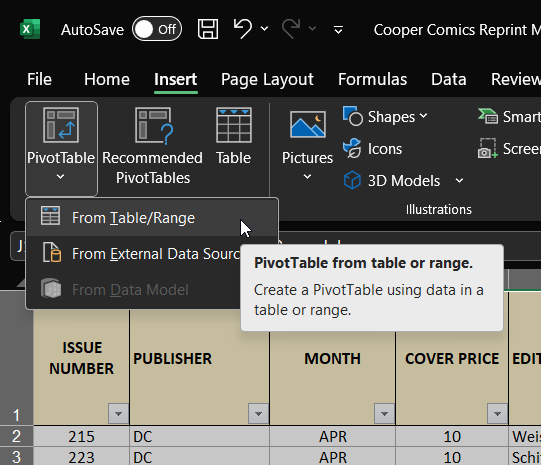The height and width of the screenshot is (465, 541).
Task: Click the Undo arrow icon
Action: tap(243, 28)
